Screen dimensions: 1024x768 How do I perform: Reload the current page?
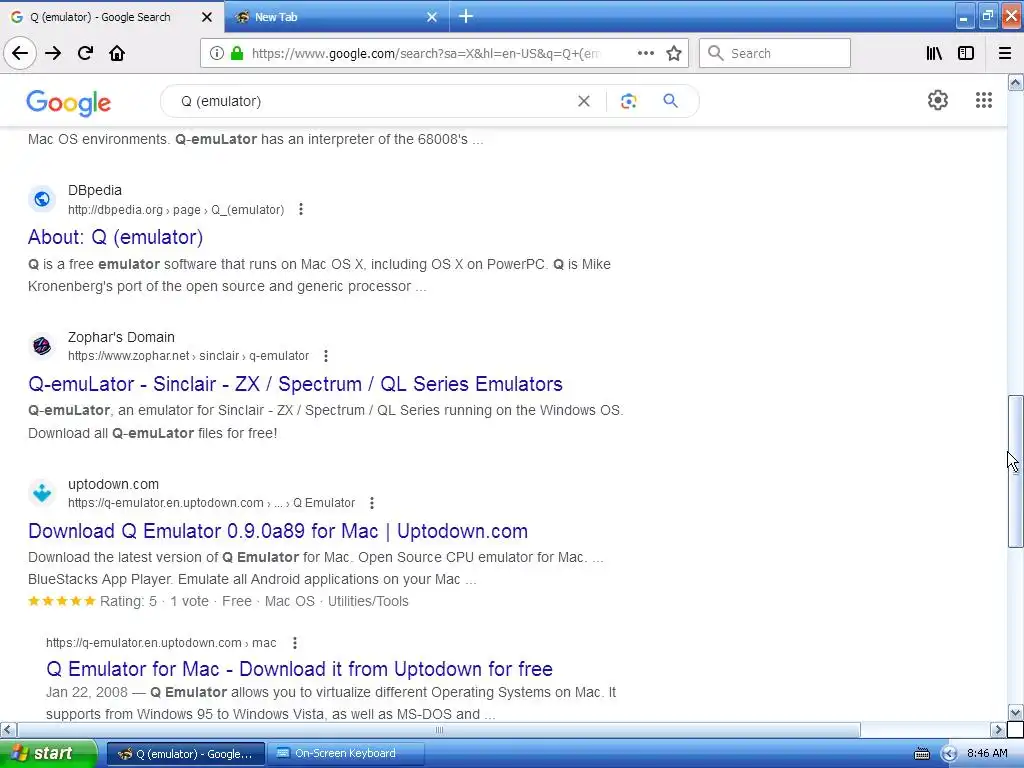[86, 53]
